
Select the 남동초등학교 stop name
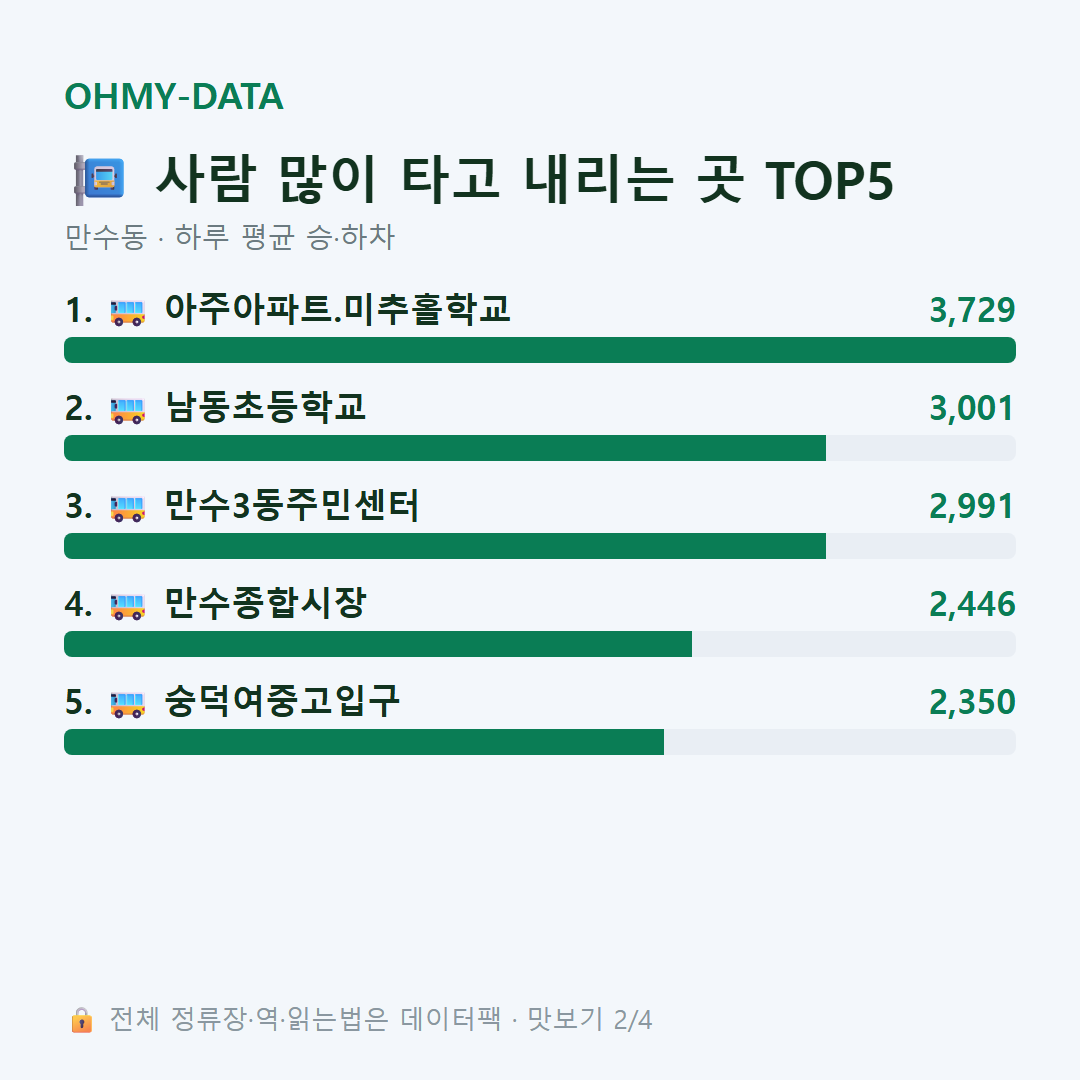point(265,407)
